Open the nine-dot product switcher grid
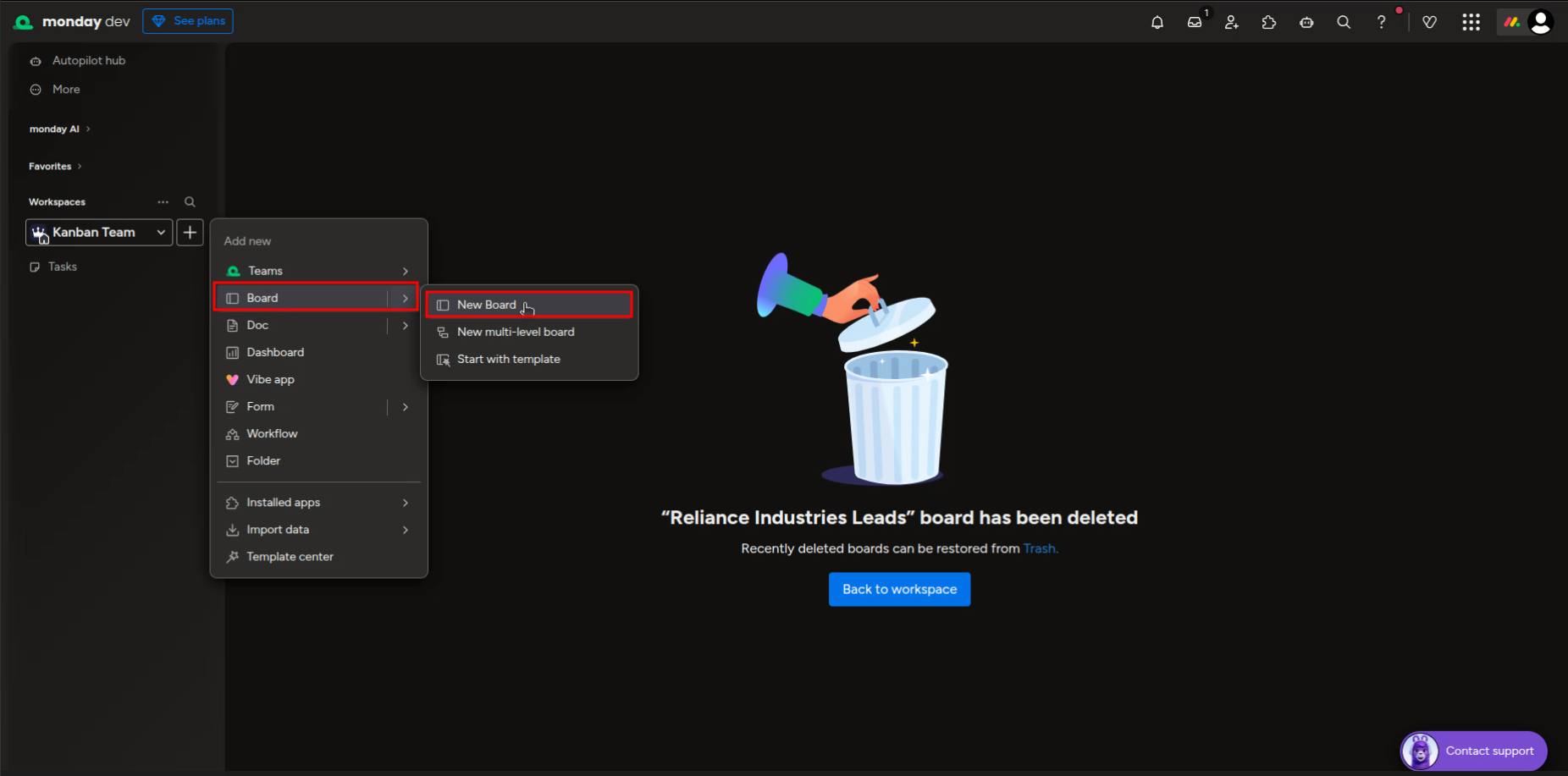This screenshot has width=1568, height=776. click(1471, 23)
